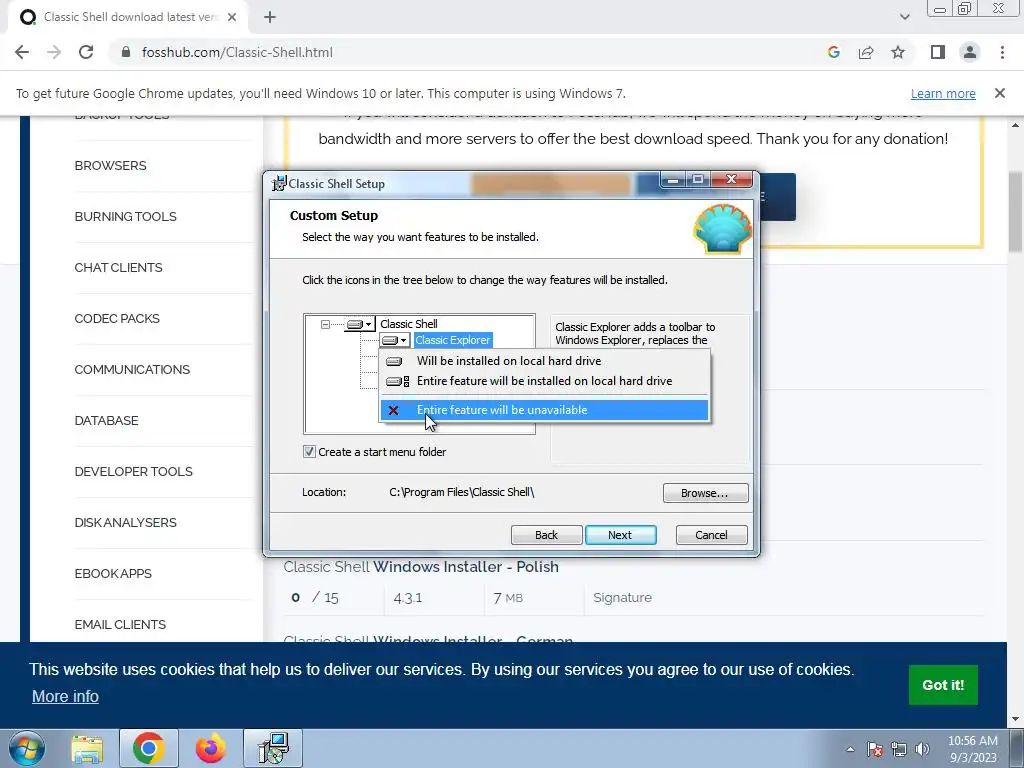Viewport: 1024px width, 768px height.
Task: Open a new browser tab
Action: coord(270,17)
